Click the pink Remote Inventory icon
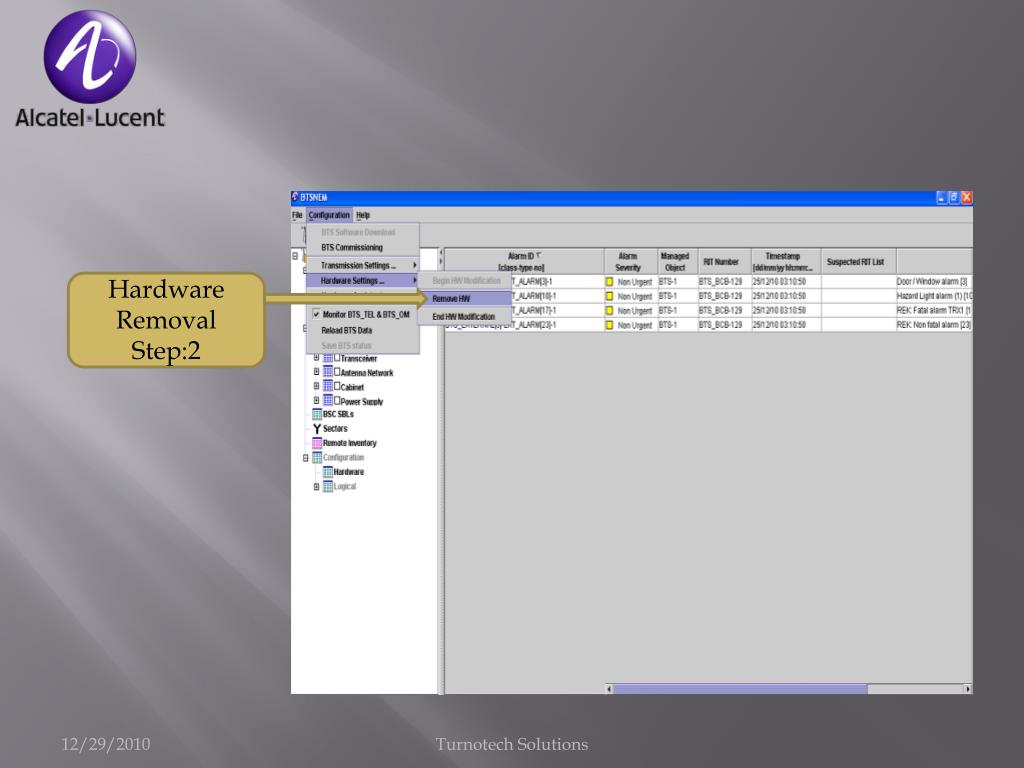The image size is (1024, 768). (x=317, y=443)
